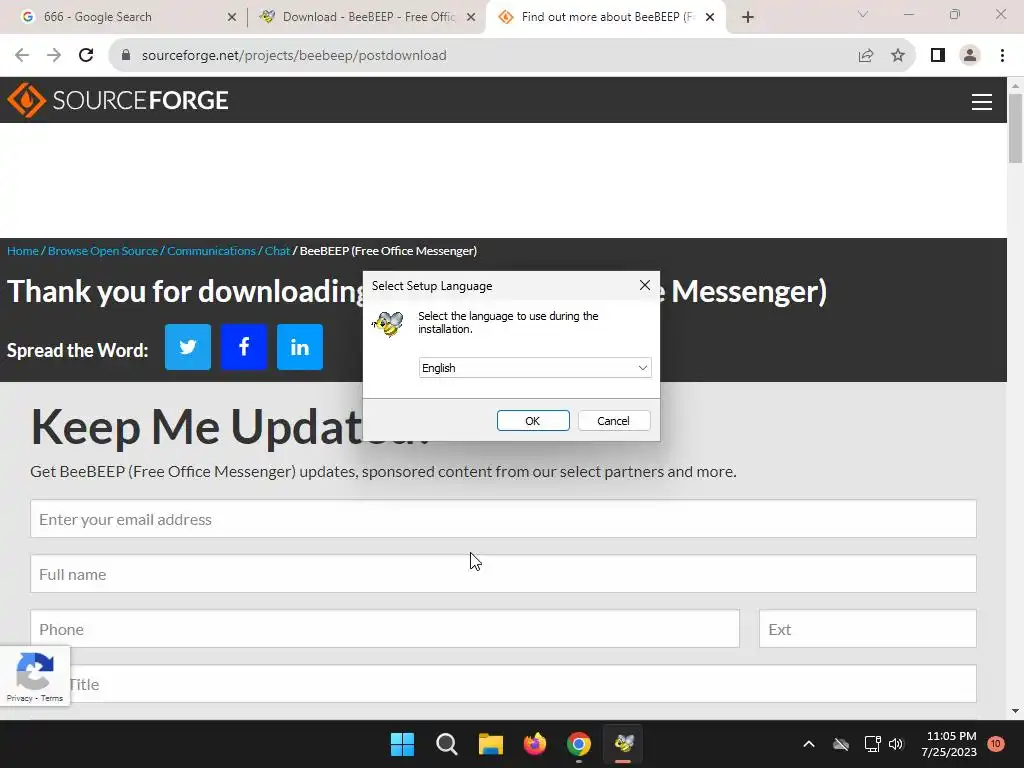Open Windows taskbar search
1024x768 pixels.
447,744
